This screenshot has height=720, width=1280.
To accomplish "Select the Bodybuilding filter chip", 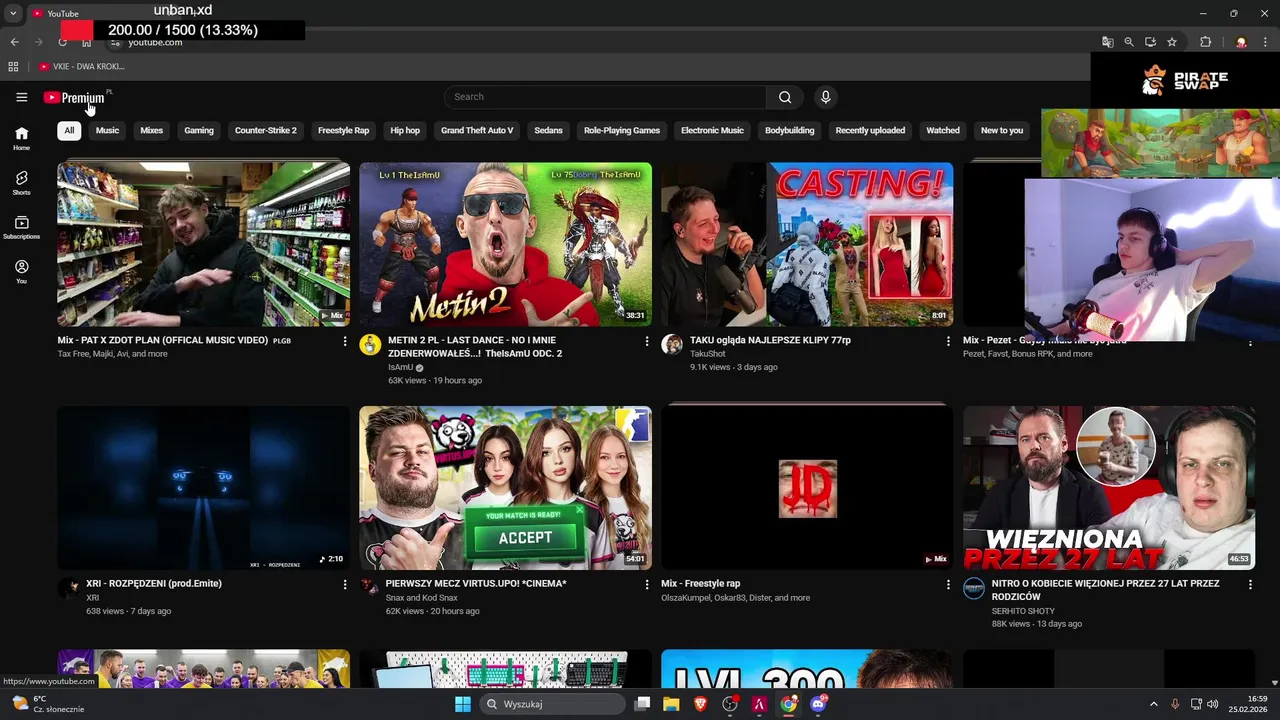I will (x=790, y=130).
